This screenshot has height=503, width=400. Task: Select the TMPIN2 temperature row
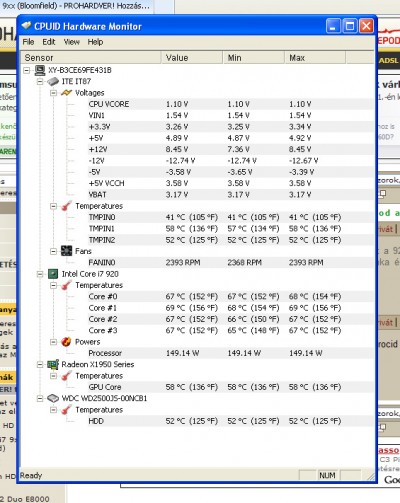[x=230, y=240]
